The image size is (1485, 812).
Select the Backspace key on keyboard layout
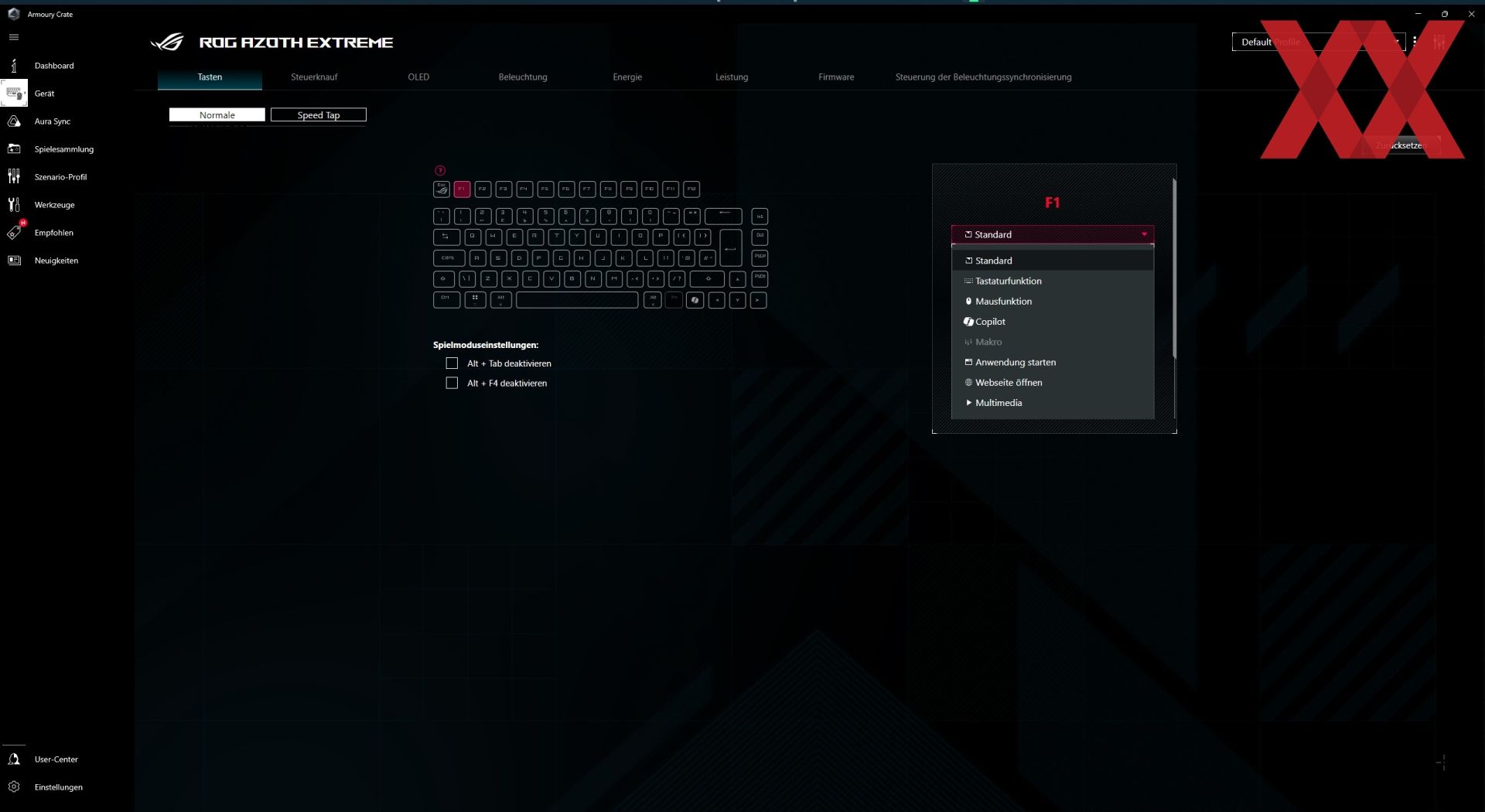723,216
